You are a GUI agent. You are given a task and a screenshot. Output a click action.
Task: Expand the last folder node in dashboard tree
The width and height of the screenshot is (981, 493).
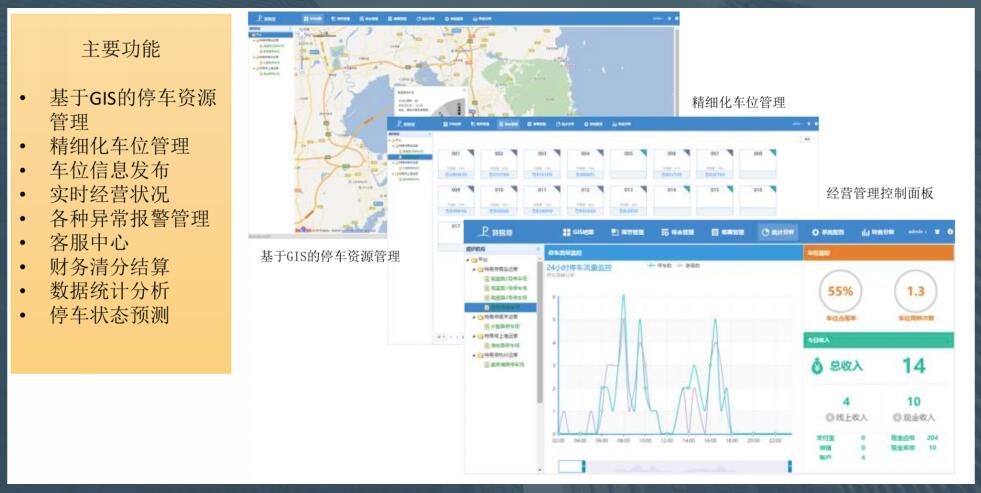pyautogui.click(x=475, y=354)
